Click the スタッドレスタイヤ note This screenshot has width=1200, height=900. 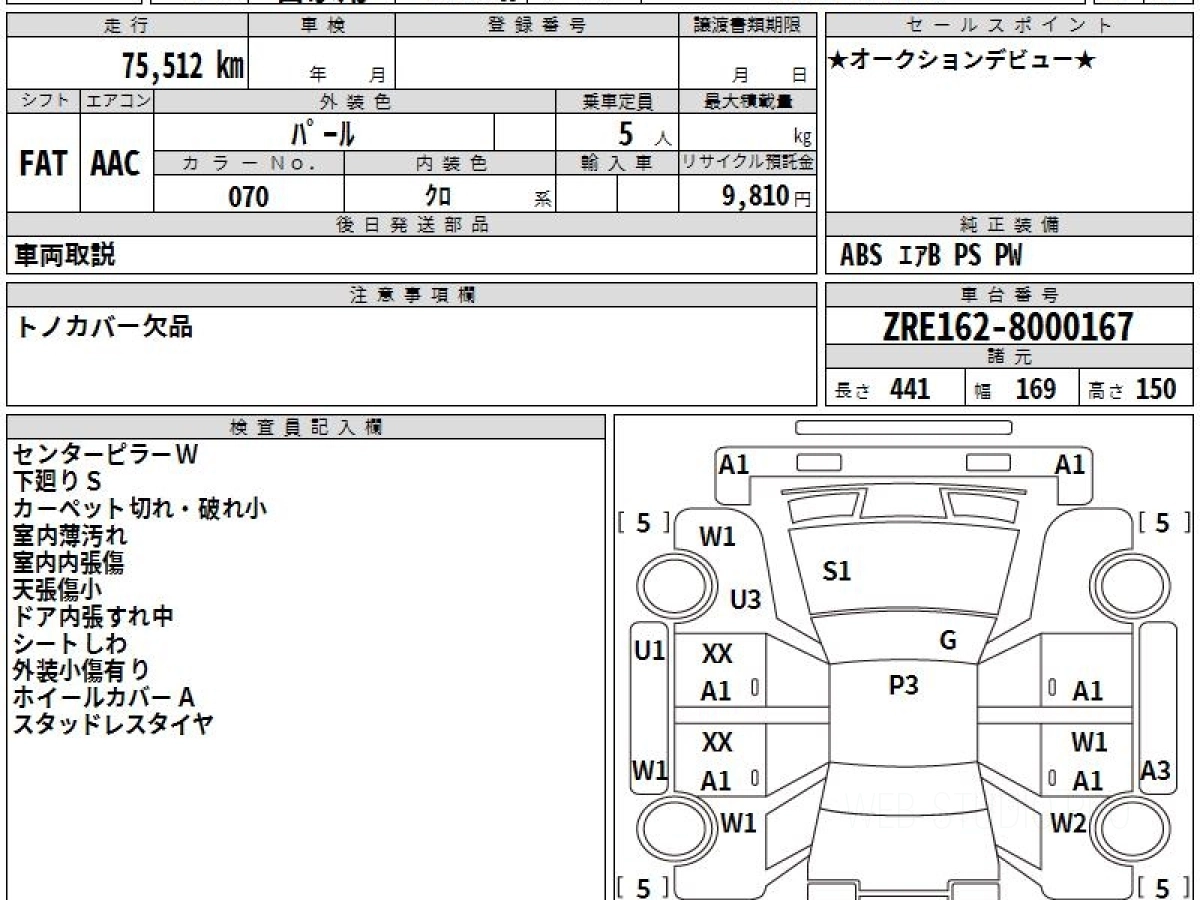pyautogui.click(x=113, y=725)
